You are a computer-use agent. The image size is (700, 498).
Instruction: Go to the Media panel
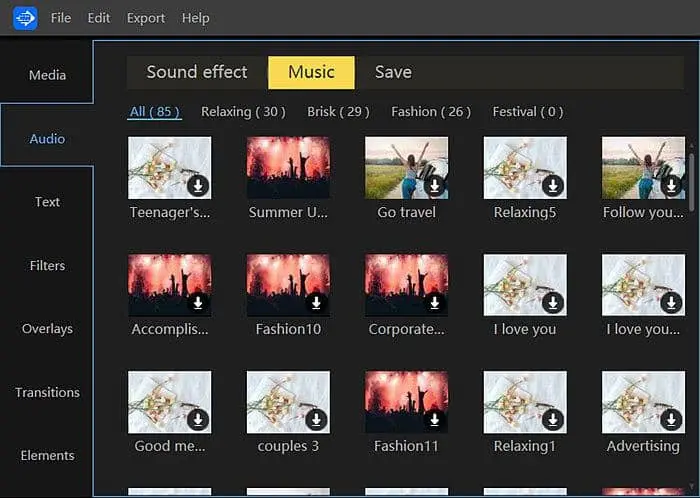47,75
